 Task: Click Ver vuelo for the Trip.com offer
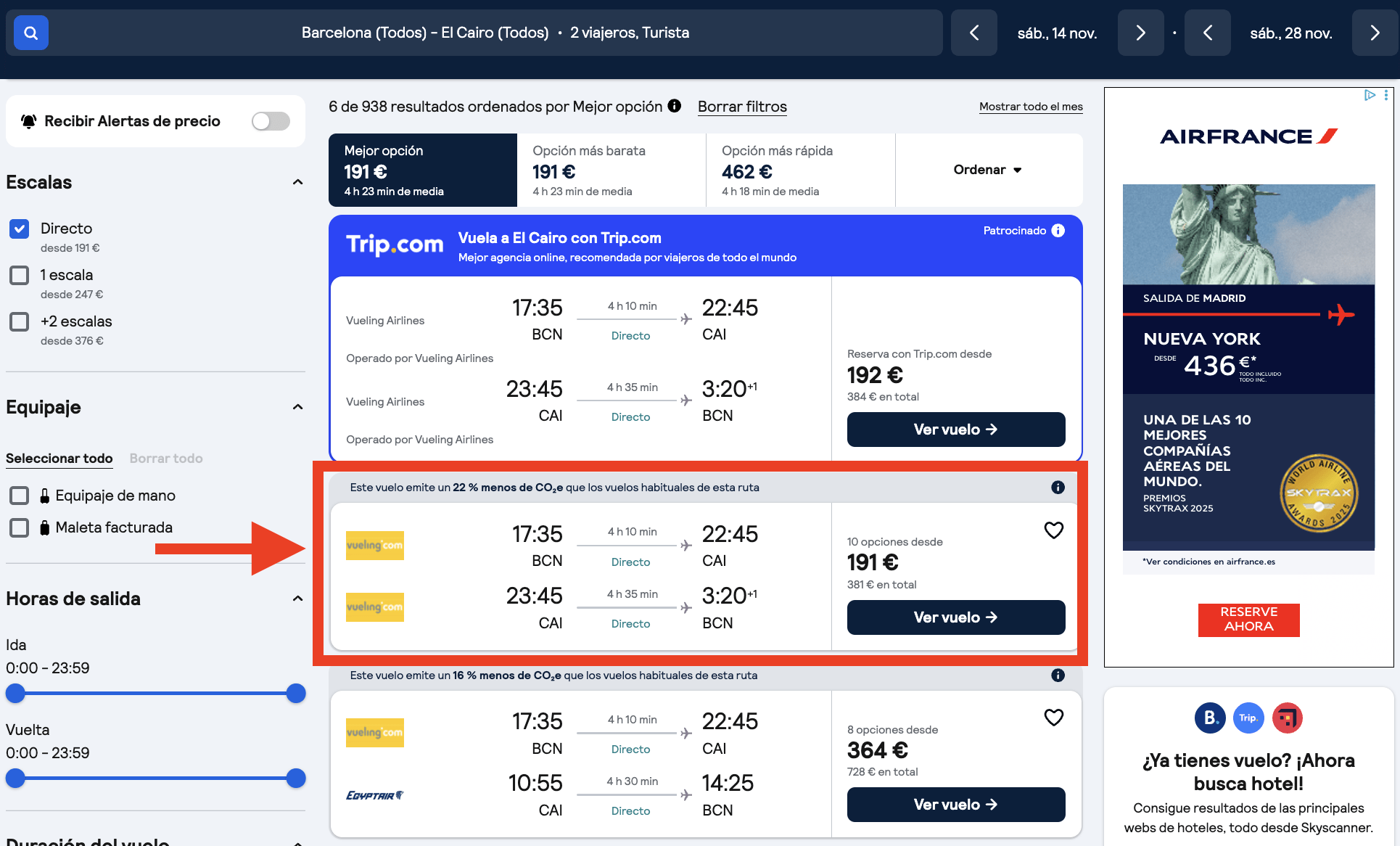955,429
